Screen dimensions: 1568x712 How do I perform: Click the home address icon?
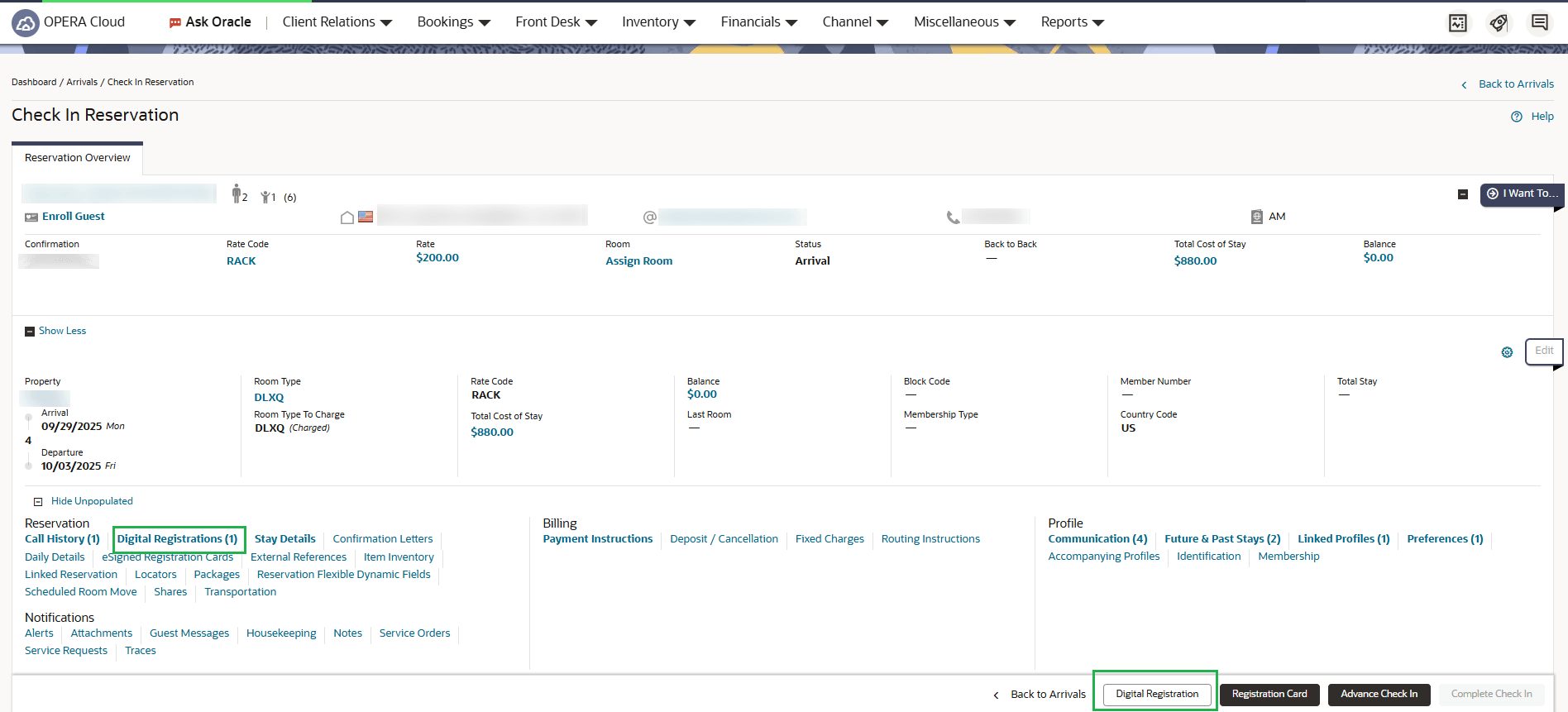347,217
